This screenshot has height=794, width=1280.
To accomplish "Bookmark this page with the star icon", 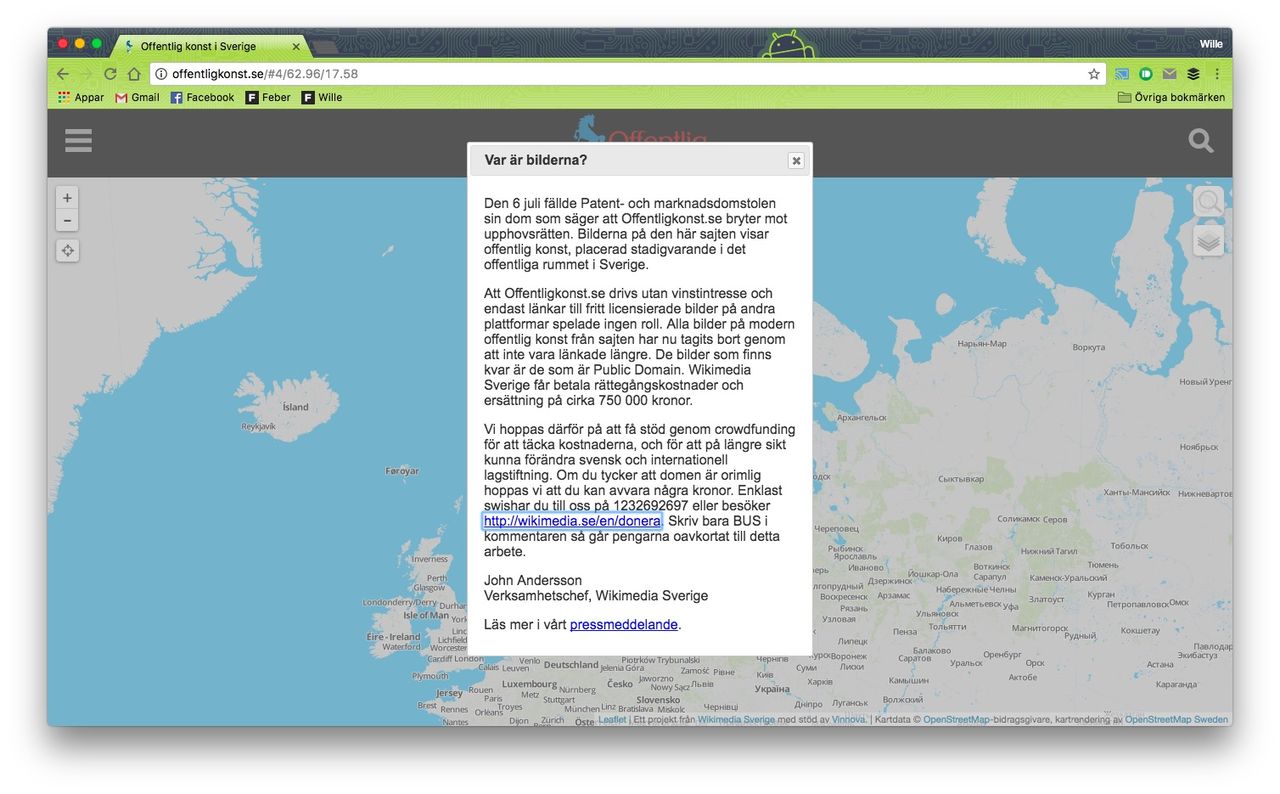I will (x=1093, y=74).
